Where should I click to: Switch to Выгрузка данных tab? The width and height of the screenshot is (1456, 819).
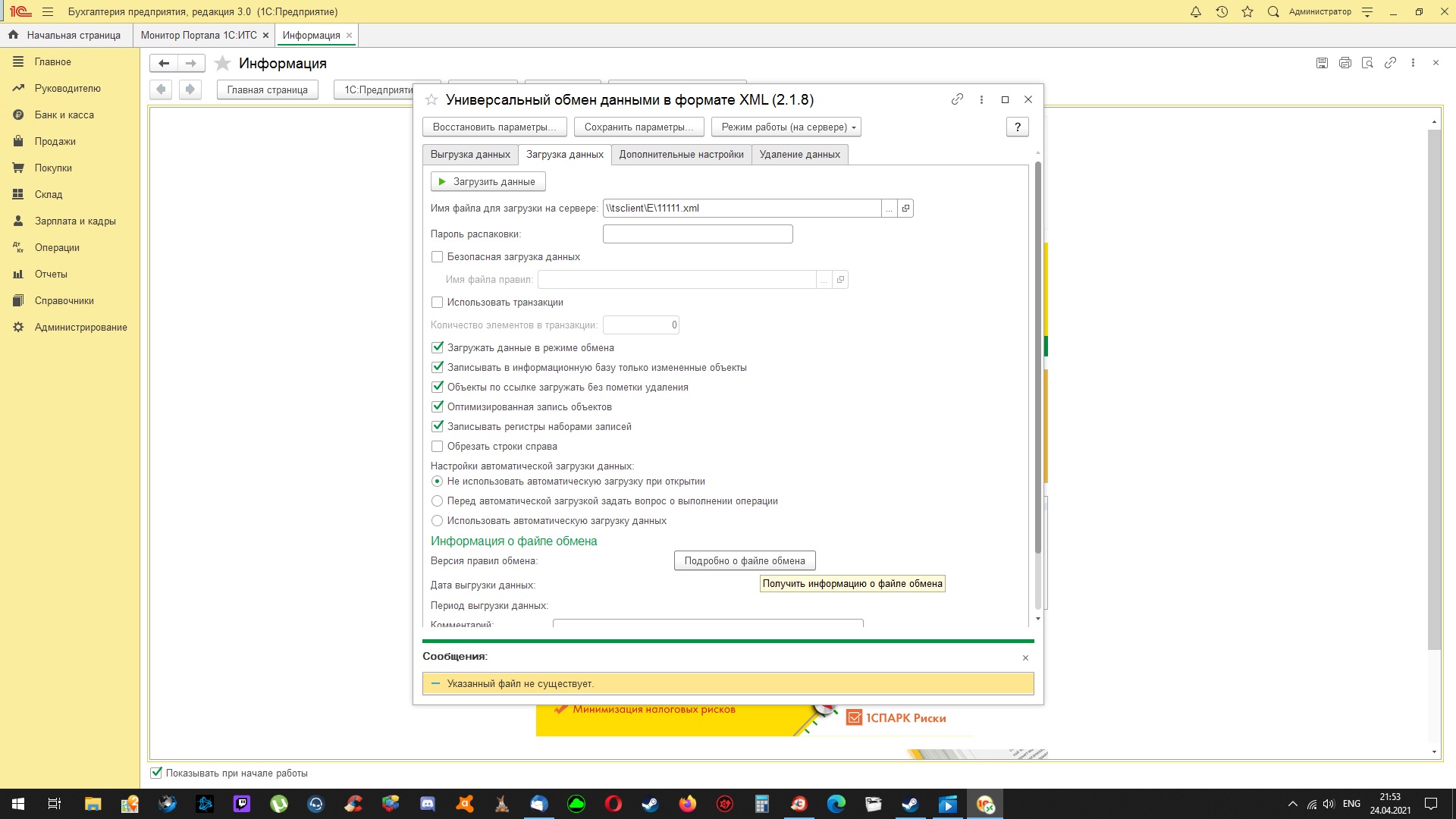click(x=470, y=154)
